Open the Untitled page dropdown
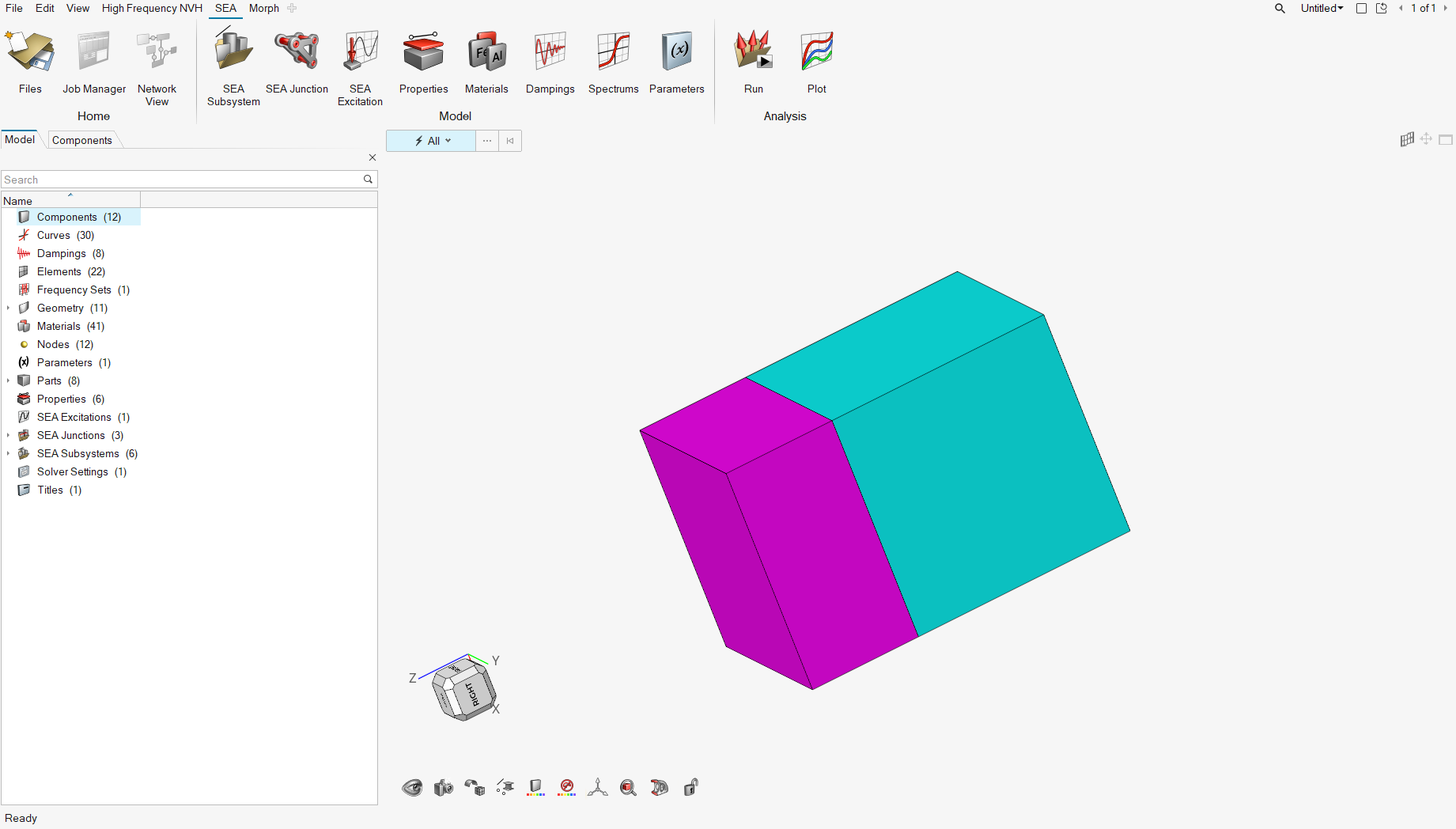 [1322, 8]
